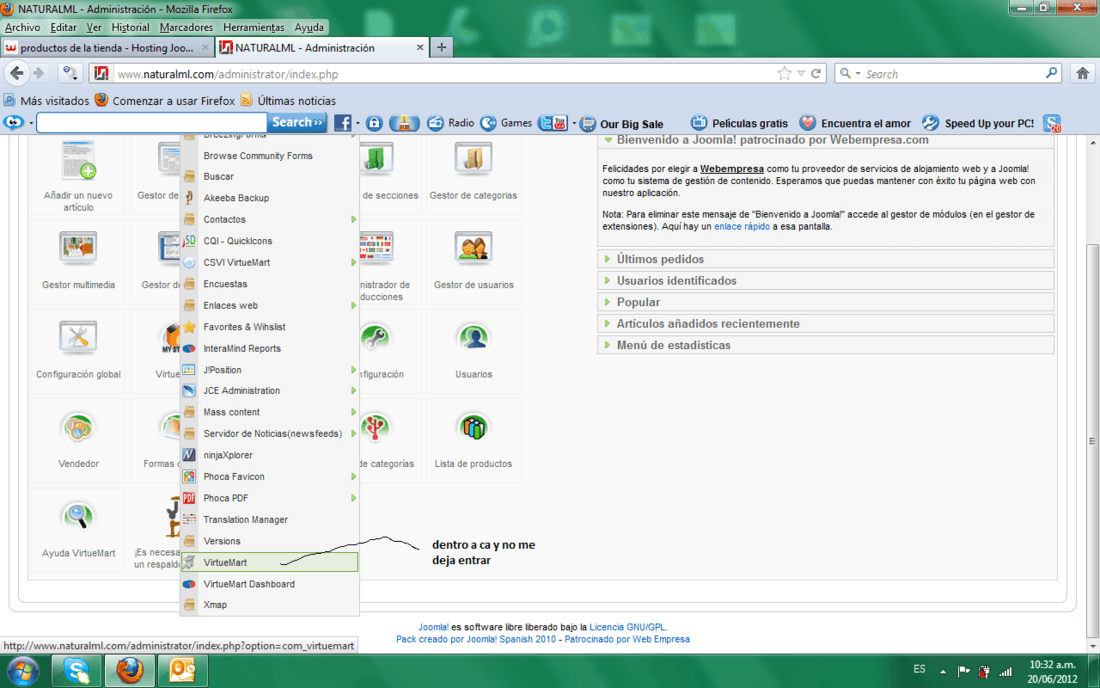Open Gestor de usuarios icon
1100x688 pixels.
[x=473, y=248]
